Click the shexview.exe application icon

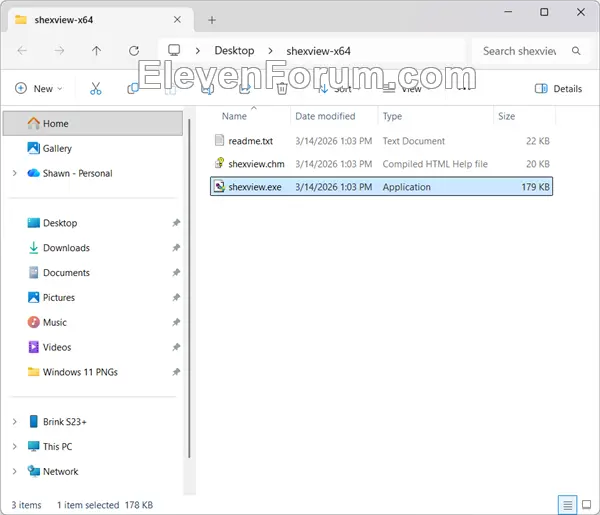tap(219, 186)
